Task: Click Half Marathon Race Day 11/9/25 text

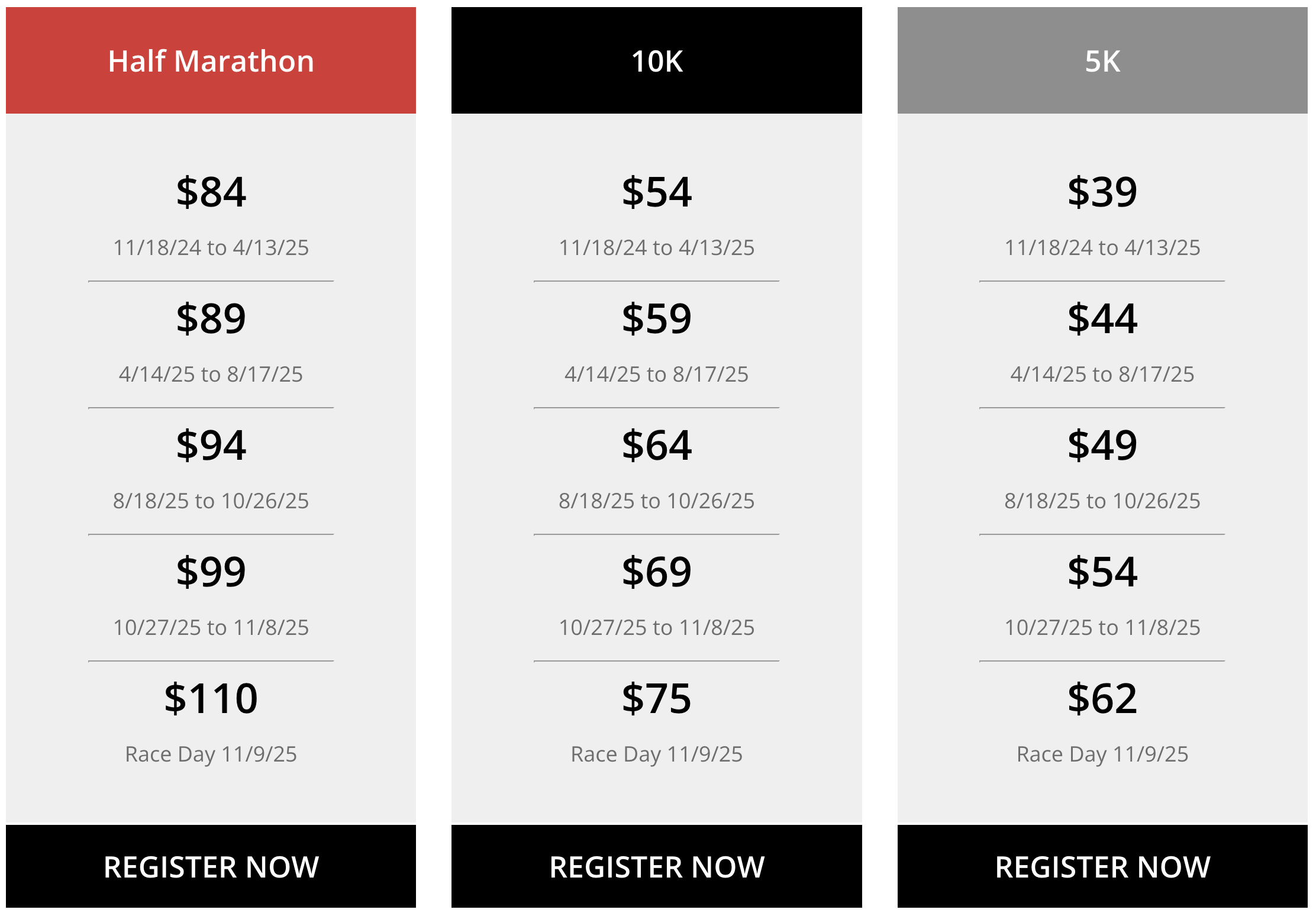Action: (211, 754)
